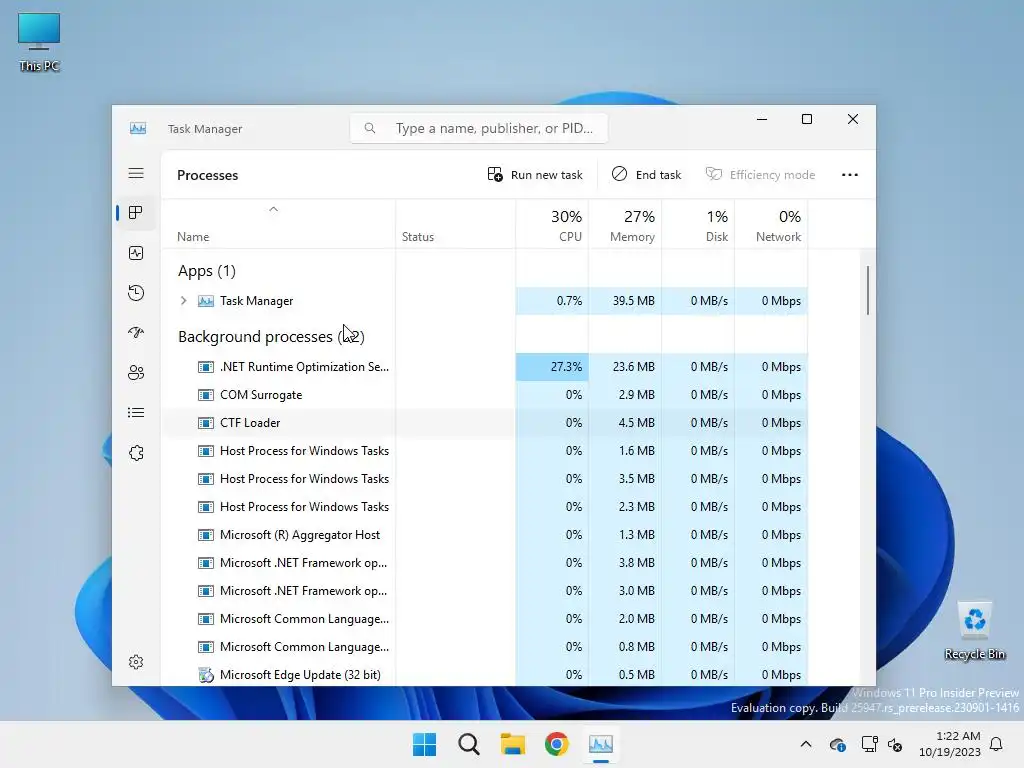1024x768 pixels.
Task: Click the CTF Loader process icon
Action: coord(206,423)
